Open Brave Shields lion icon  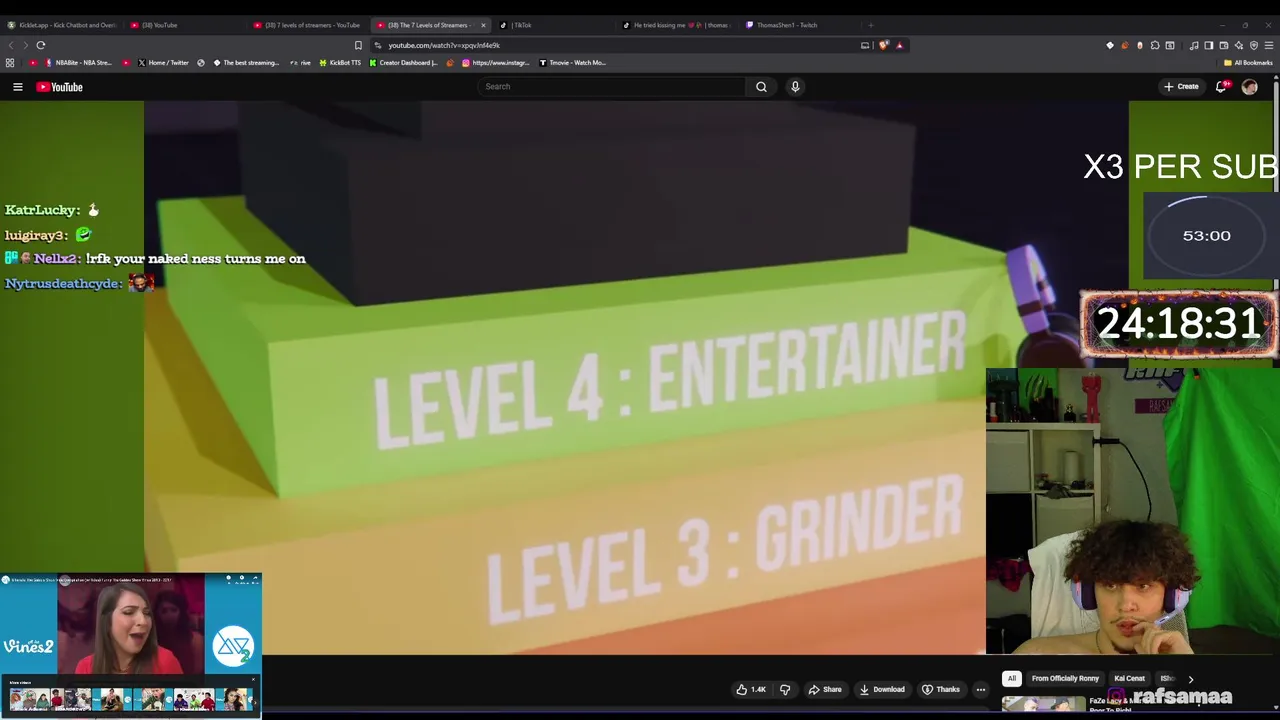pyautogui.click(x=884, y=45)
